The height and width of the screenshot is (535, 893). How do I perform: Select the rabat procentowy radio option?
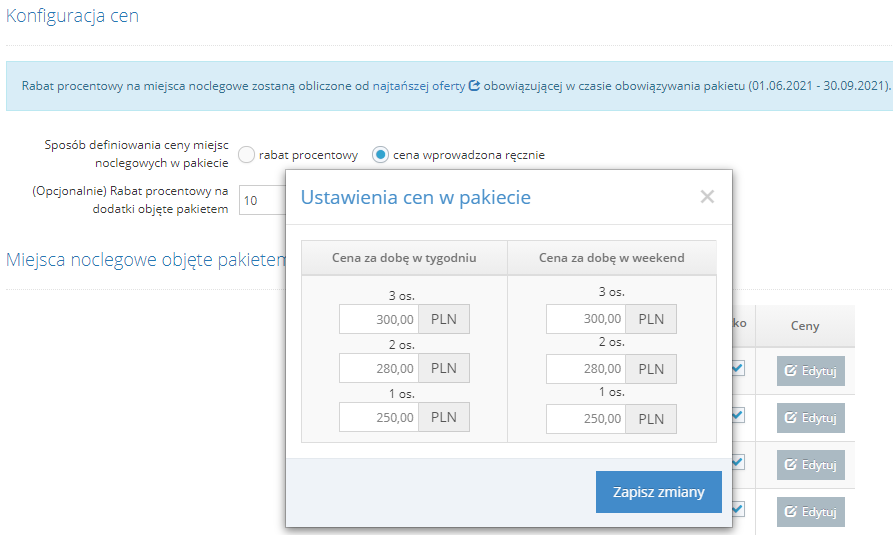(x=247, y=155)
